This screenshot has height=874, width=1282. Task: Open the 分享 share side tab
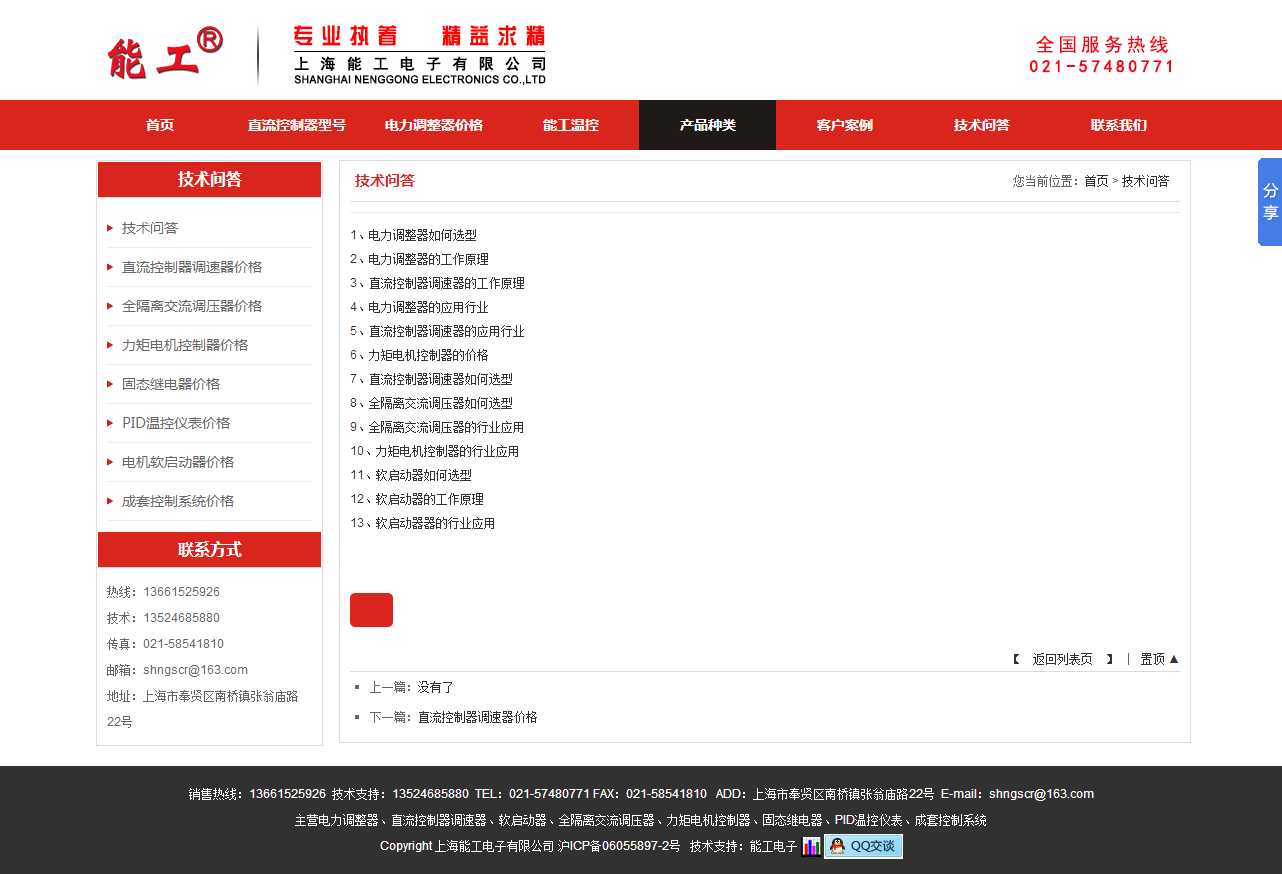[x=1269, y=201]
